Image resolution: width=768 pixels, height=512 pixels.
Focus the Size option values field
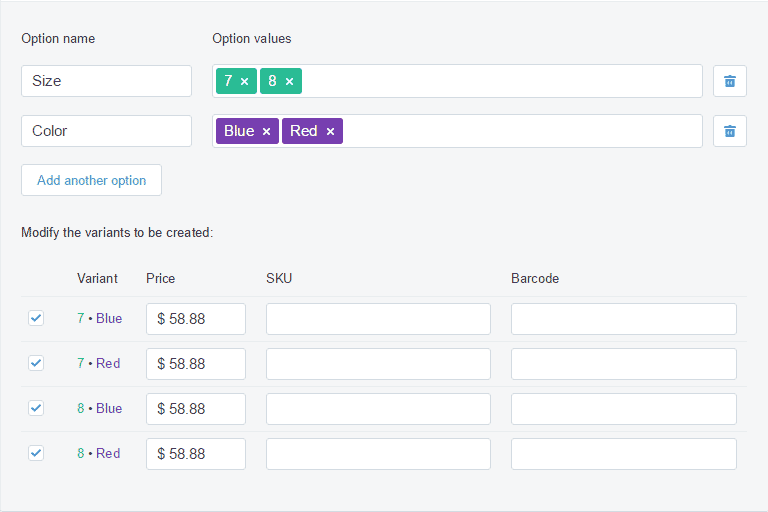tap(500, 81)
